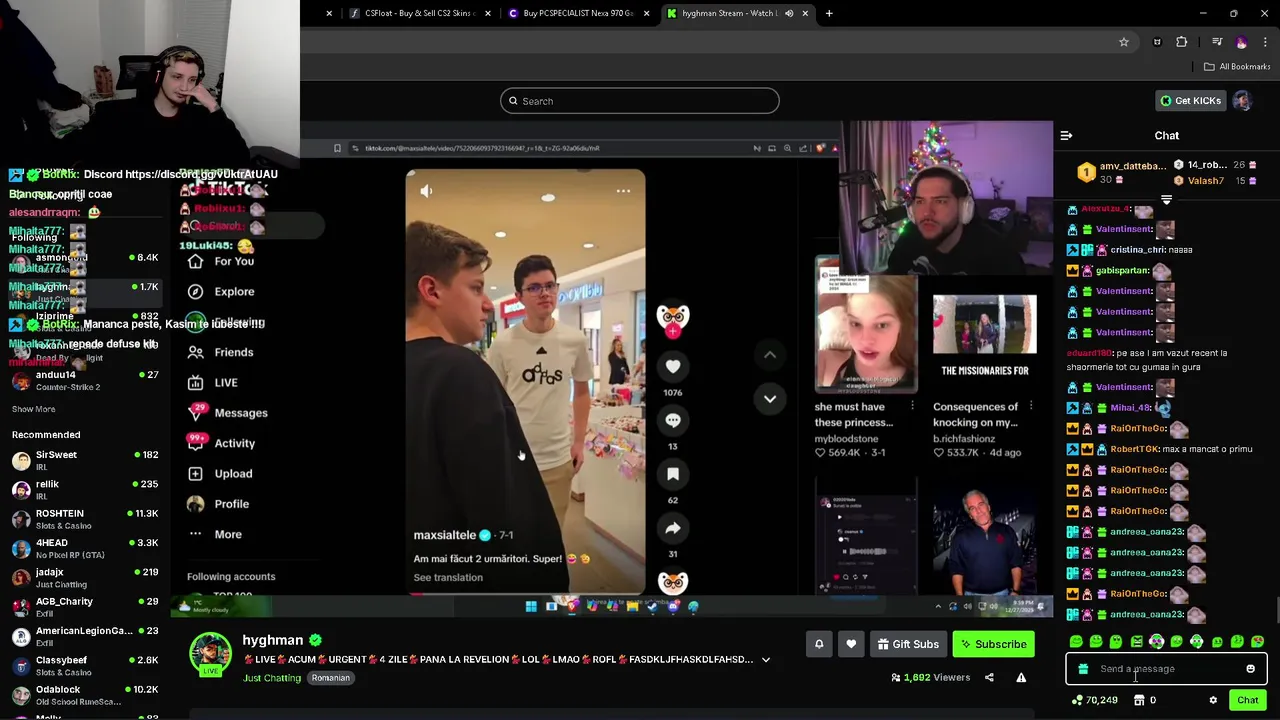Toggle the TikTok video mute speaker
The width and height of the screenshot is (1280, 720).
[x=427, y=191]
